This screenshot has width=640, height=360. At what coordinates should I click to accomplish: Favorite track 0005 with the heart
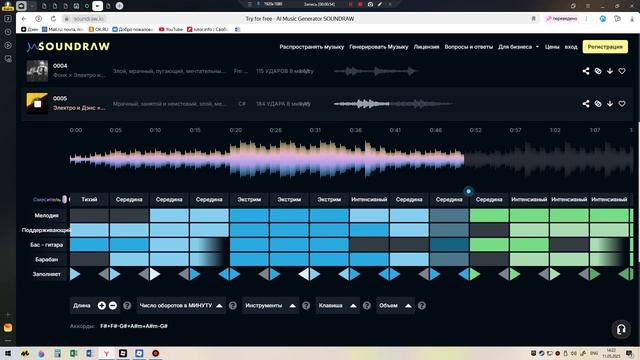[622, 104]
